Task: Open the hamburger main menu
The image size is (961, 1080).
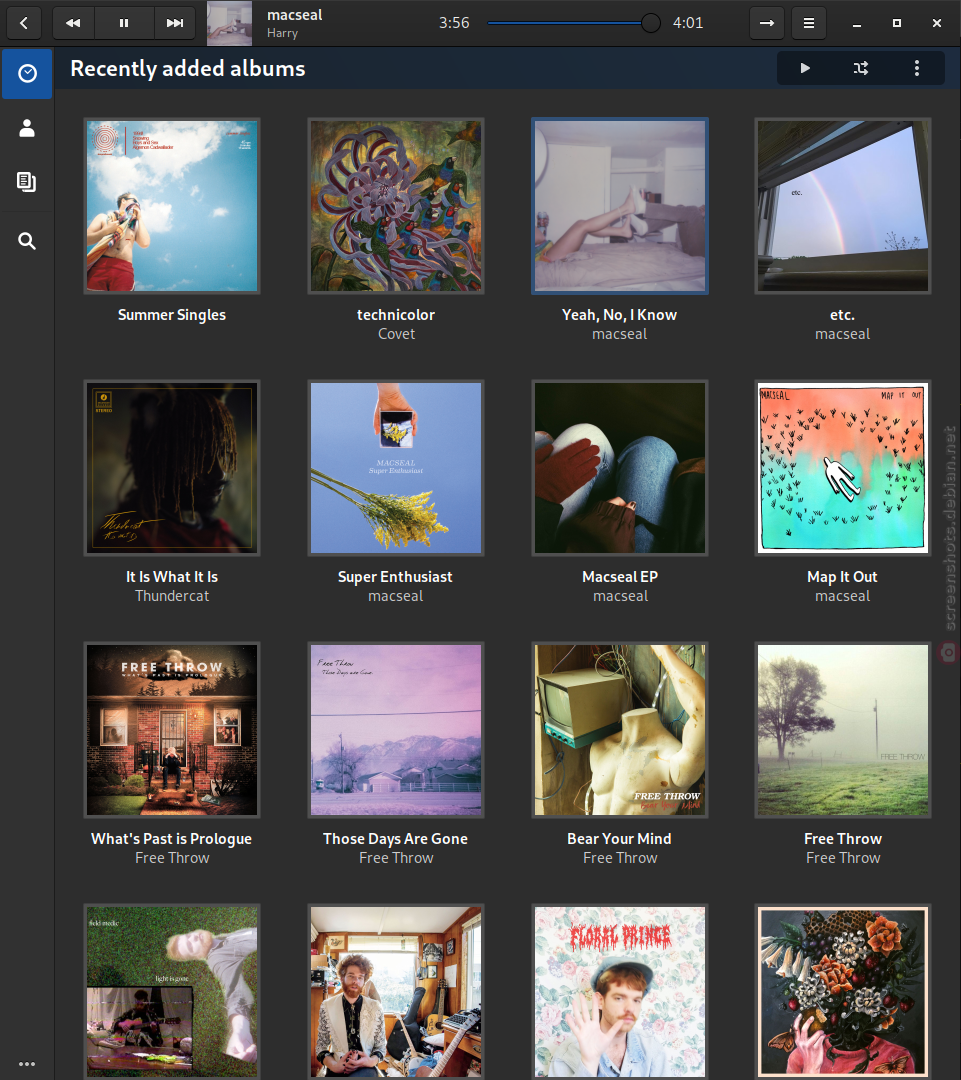Action: [809, 23]
